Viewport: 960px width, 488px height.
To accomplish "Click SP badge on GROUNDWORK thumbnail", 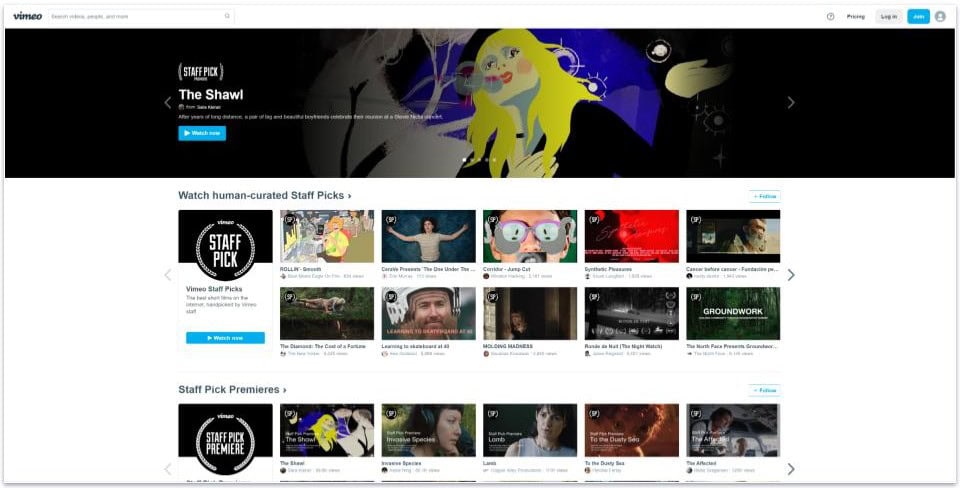I will click(696, 296).
